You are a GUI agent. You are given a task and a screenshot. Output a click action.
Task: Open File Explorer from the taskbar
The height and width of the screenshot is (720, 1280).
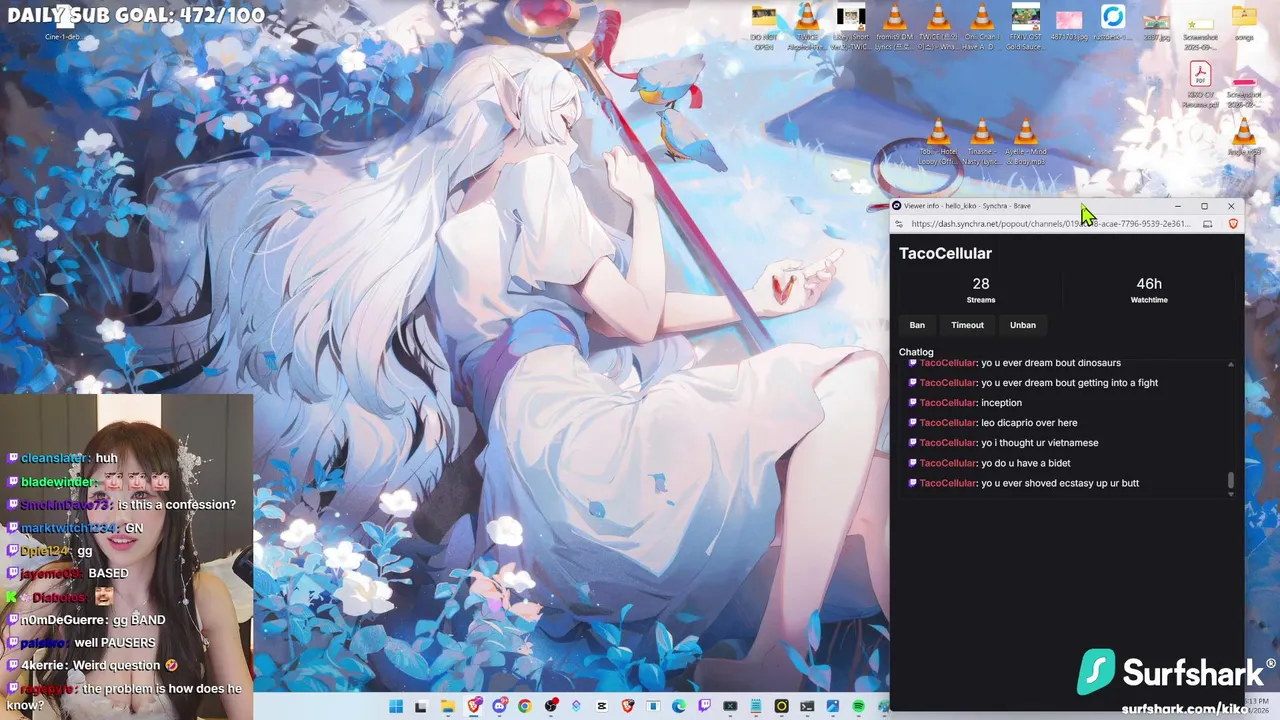[x=448, y=707]
